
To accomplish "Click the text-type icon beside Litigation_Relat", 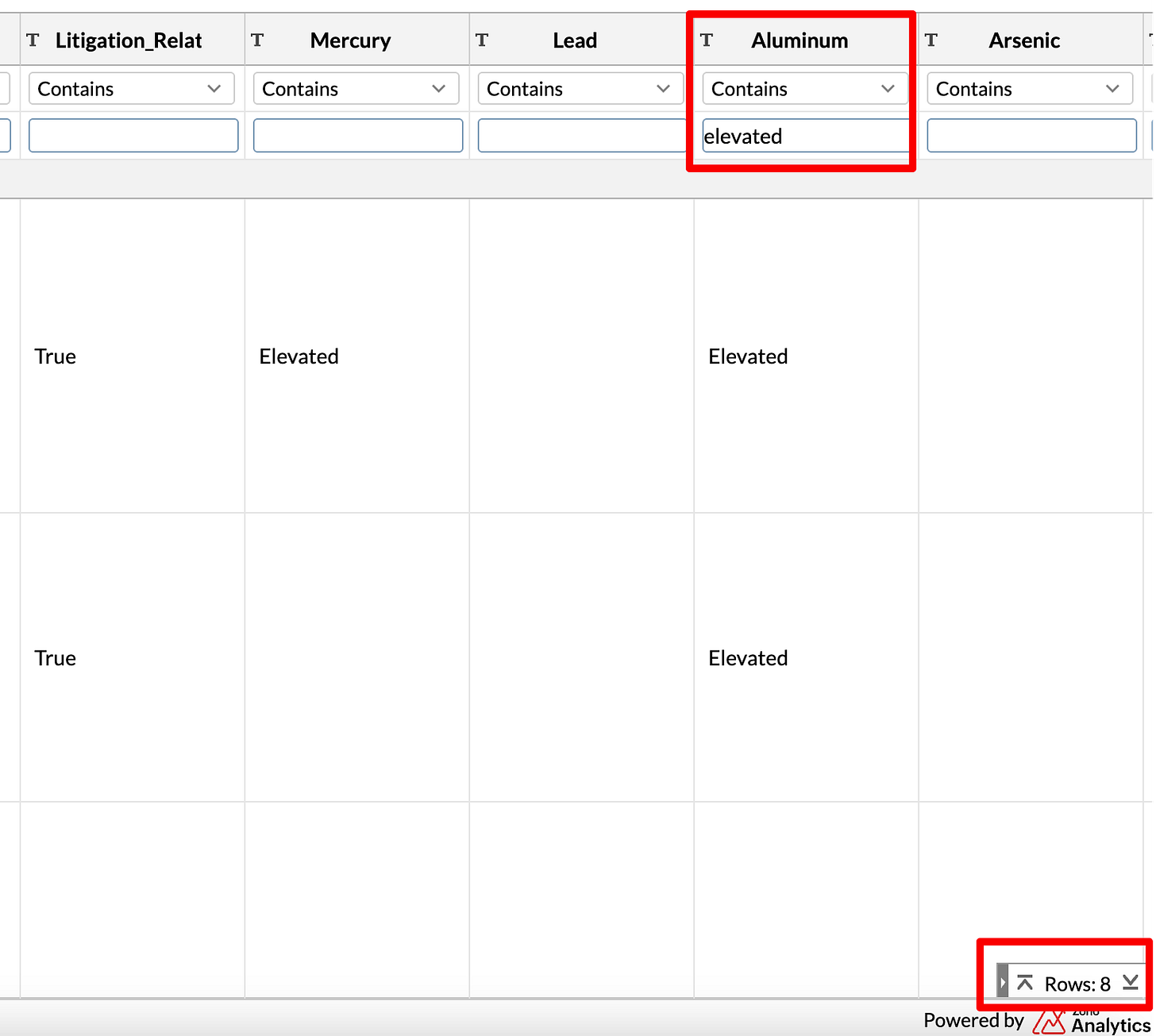I will [x=33, y=40].
